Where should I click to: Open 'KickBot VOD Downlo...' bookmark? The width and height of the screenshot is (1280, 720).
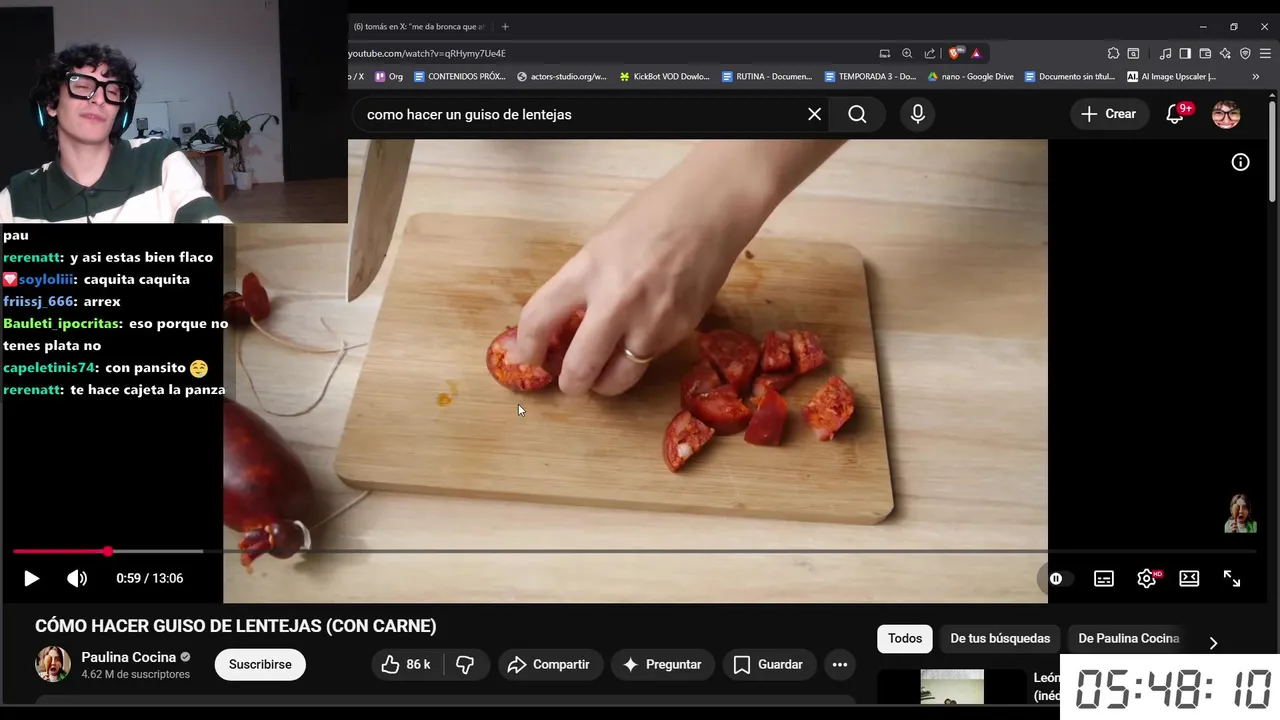665,76
